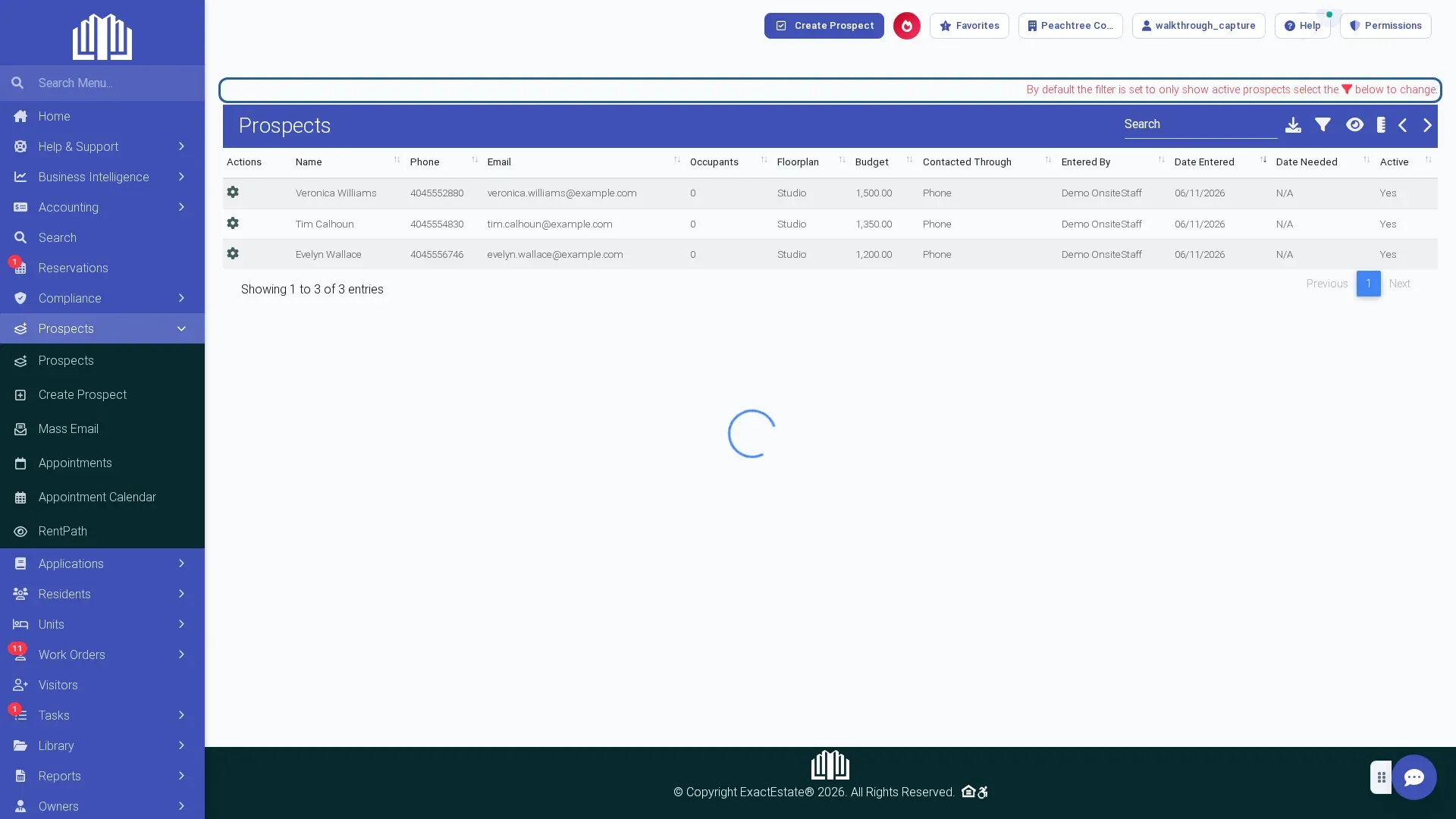
Task: Sort table by Floorplan column
Action: point(811,162)
